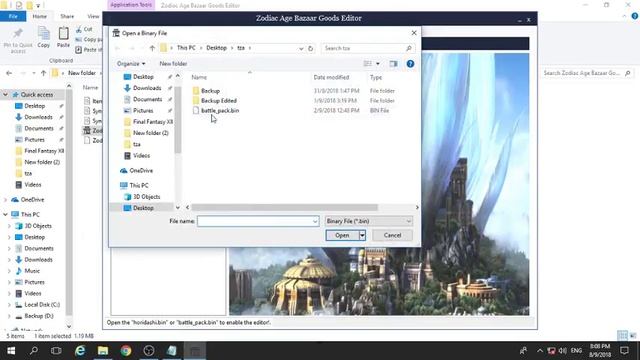Open Windows Start menu
The width and height of the screenshot is (640, 360).
11,351
